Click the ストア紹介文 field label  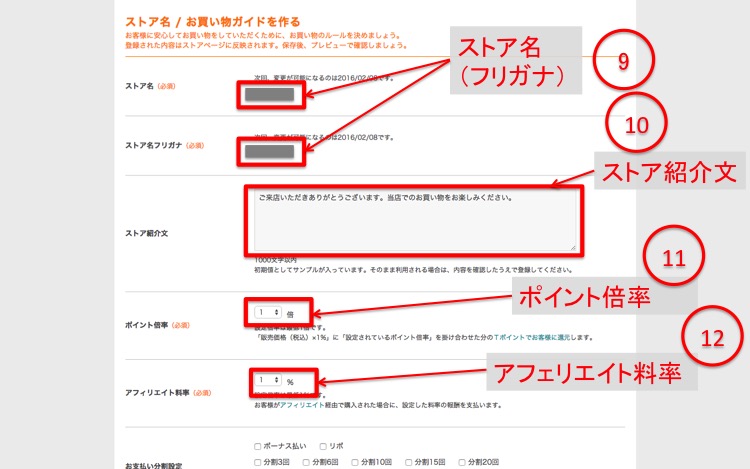pyautogui.click(x=146, y=233)
